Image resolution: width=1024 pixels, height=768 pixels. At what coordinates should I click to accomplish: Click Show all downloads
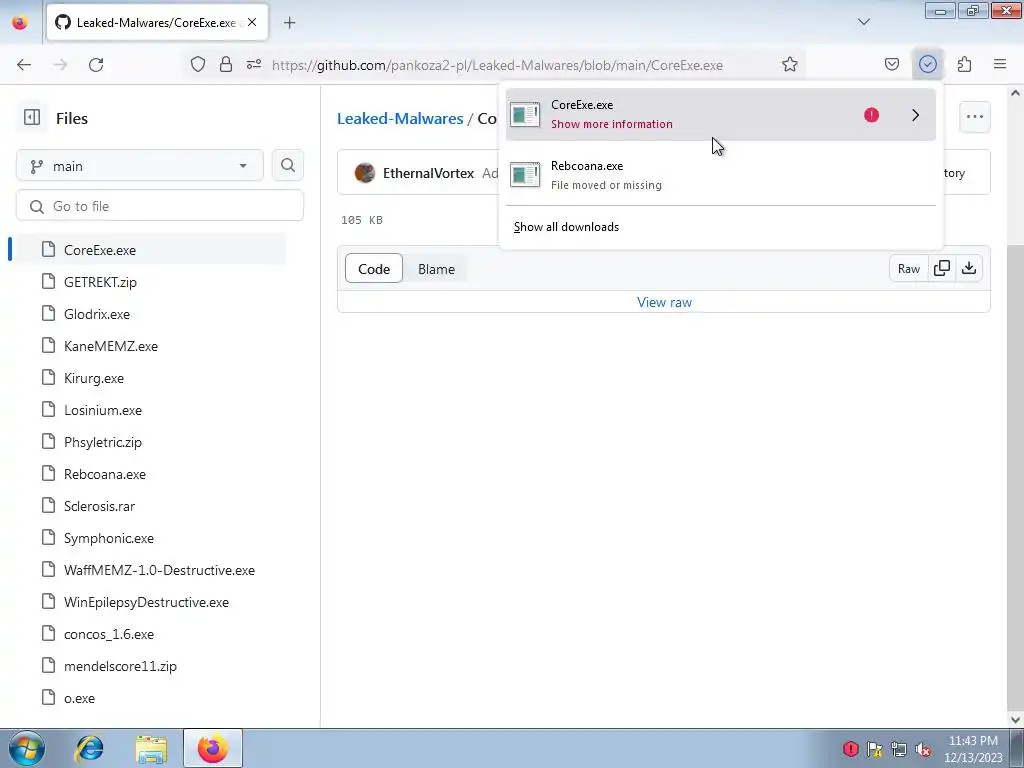[566, 227]
